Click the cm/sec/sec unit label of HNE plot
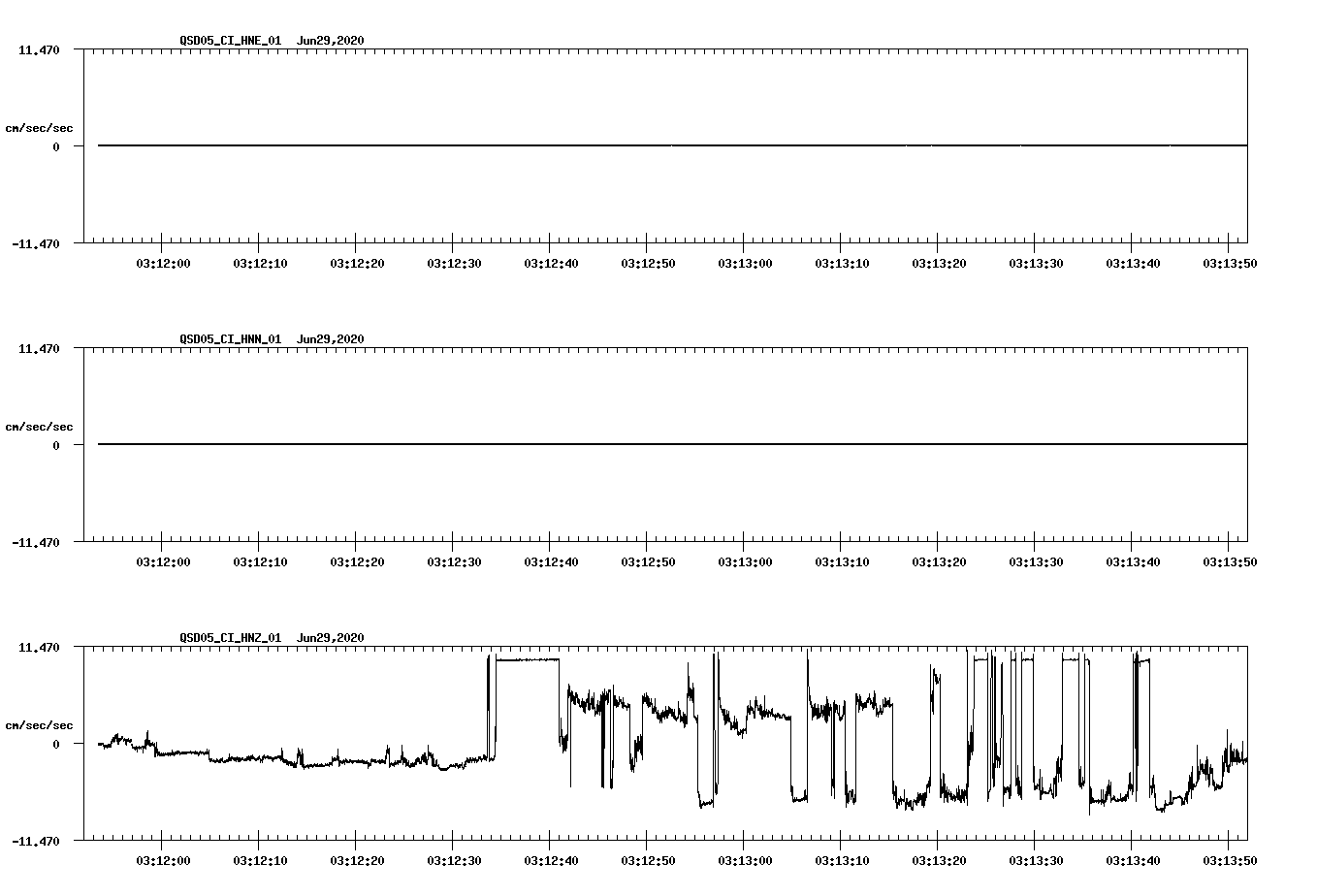This screenshot has width=1317, height=896. point(39,128)
